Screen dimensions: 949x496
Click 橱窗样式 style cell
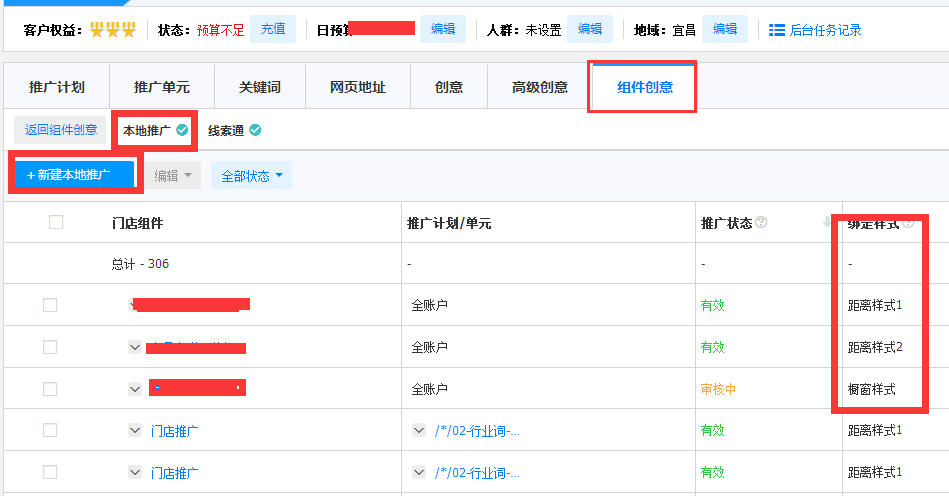click(872, 389)
